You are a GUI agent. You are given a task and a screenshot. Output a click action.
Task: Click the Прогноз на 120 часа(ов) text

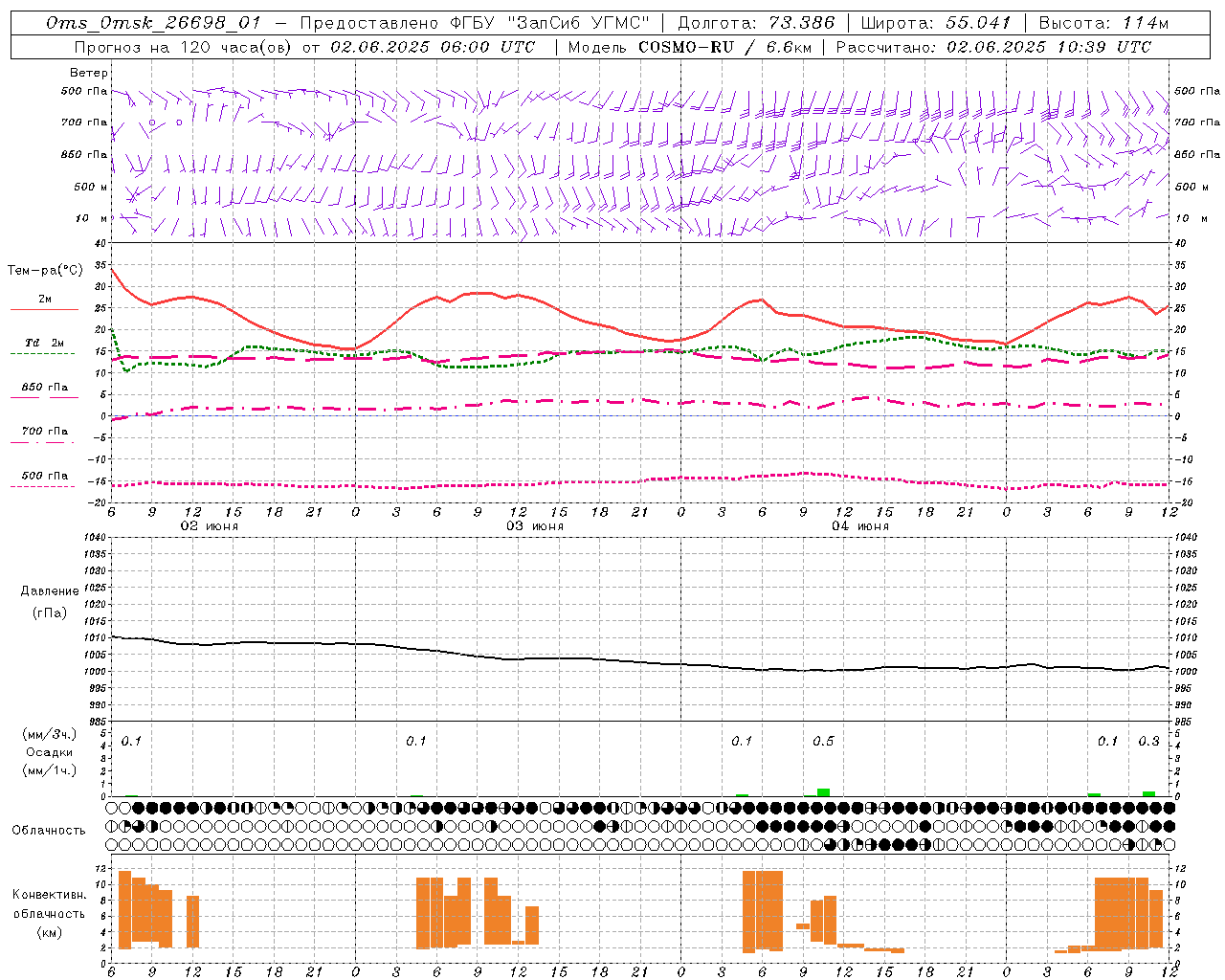pos(184,47)
